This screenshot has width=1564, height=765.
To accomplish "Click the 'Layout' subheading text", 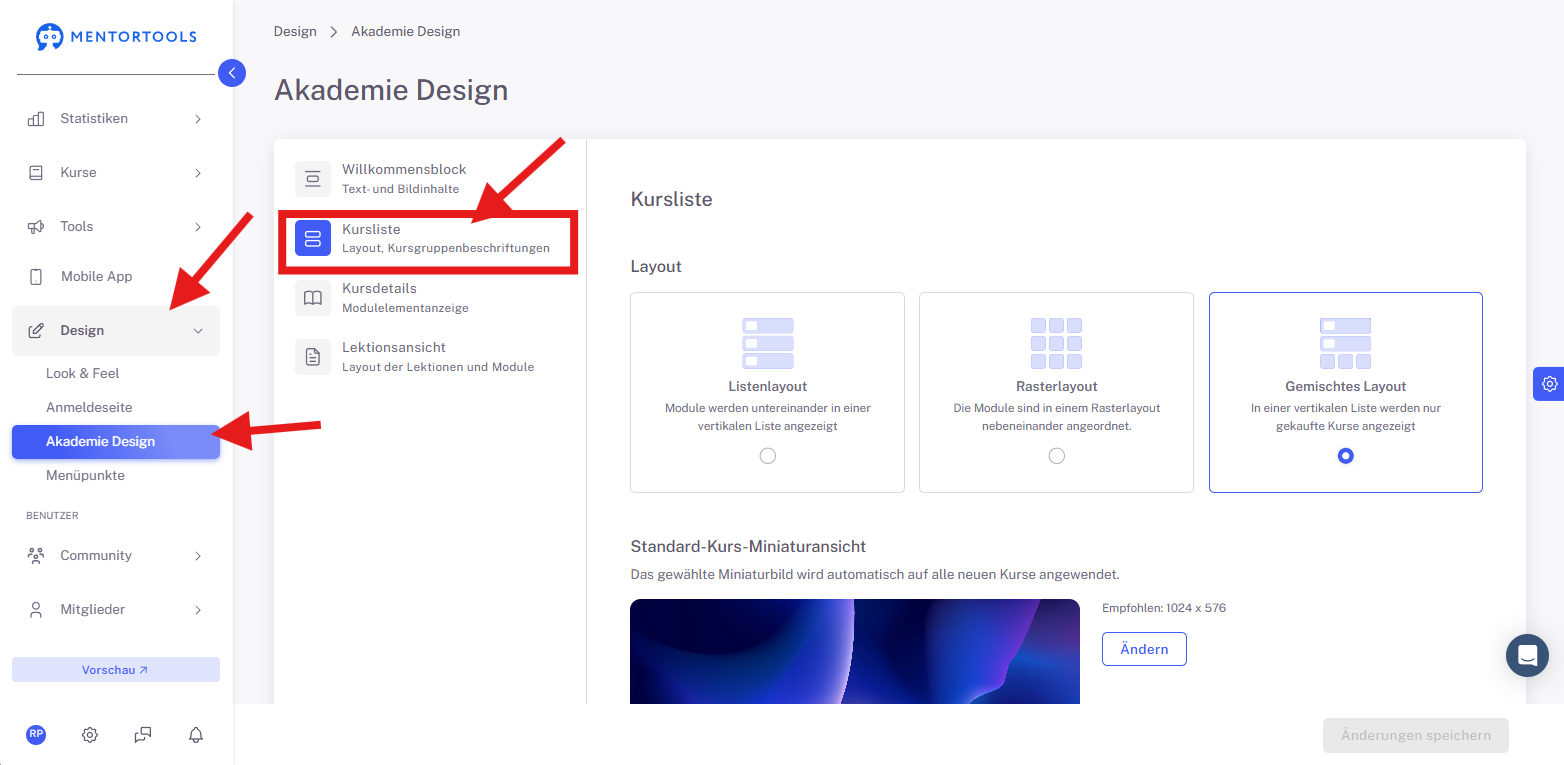I will point(656,267).
